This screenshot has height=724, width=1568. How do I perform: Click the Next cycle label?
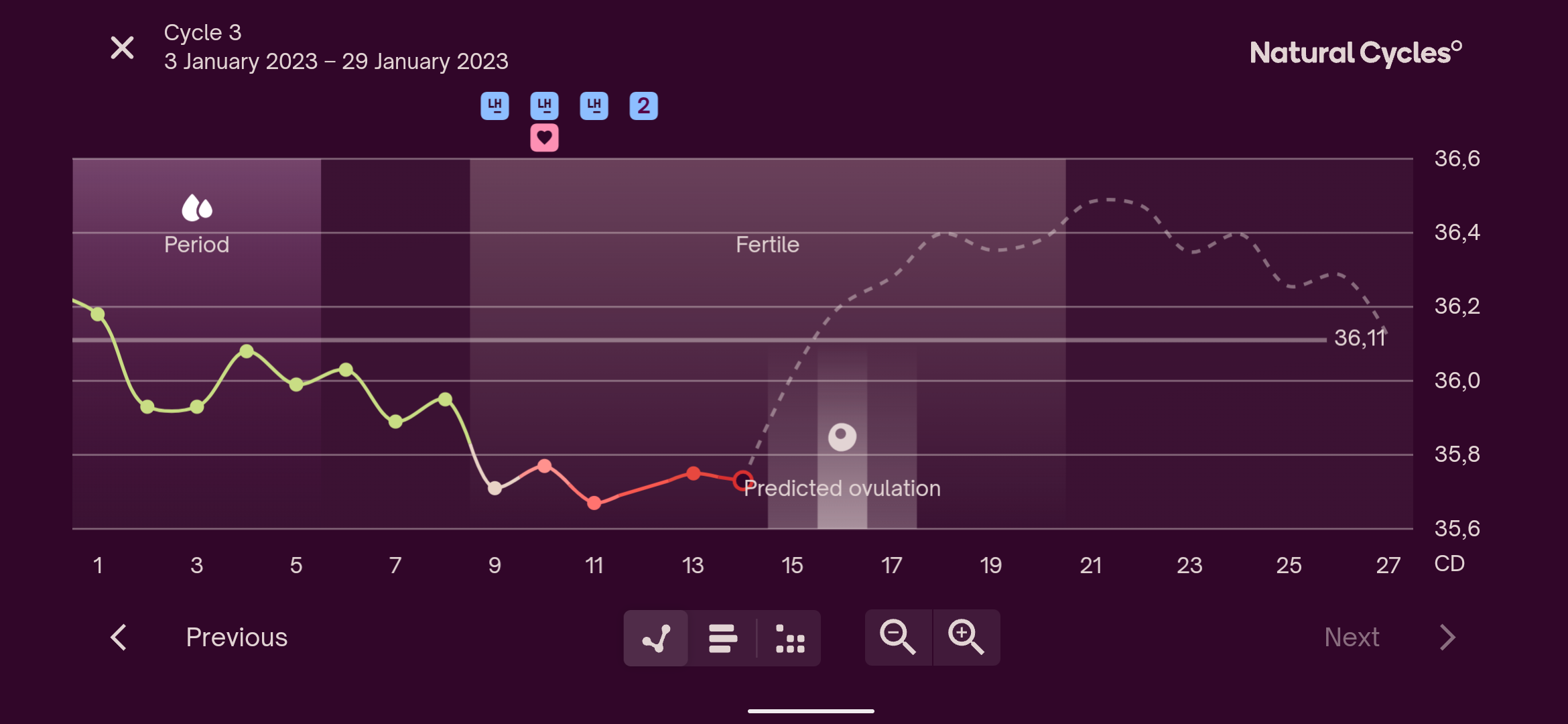click(1352, 638)
